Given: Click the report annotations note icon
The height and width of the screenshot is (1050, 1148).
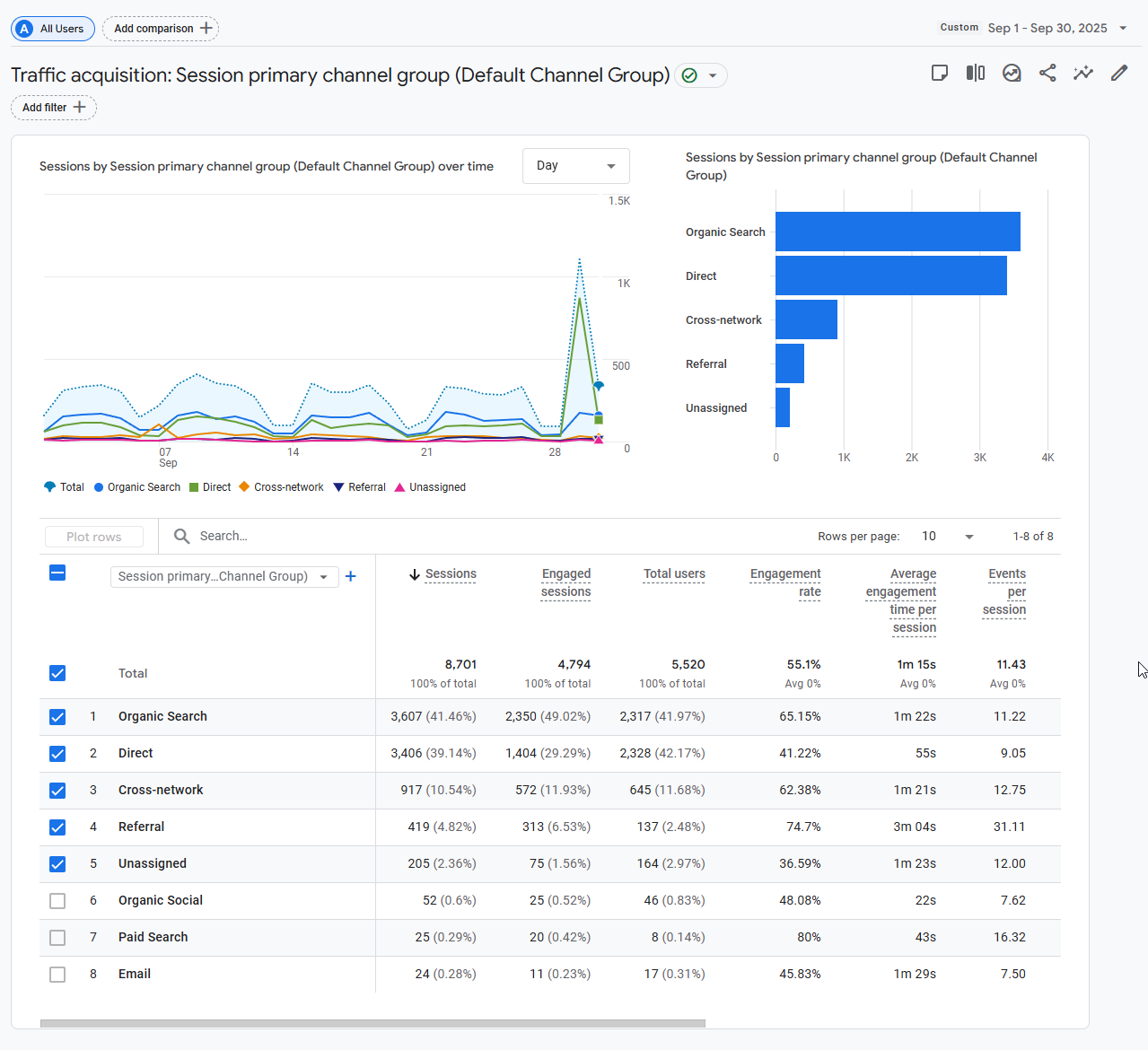Looking at the screenshot, I should coord(940,74).
